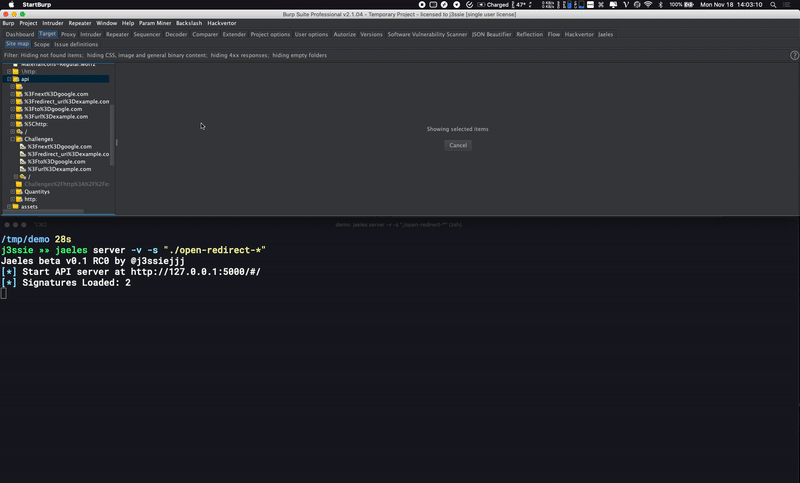Viewport: 800px width, 483px height.
Task: Click the battery 100% indicator
Action: (x=681, y=5)
